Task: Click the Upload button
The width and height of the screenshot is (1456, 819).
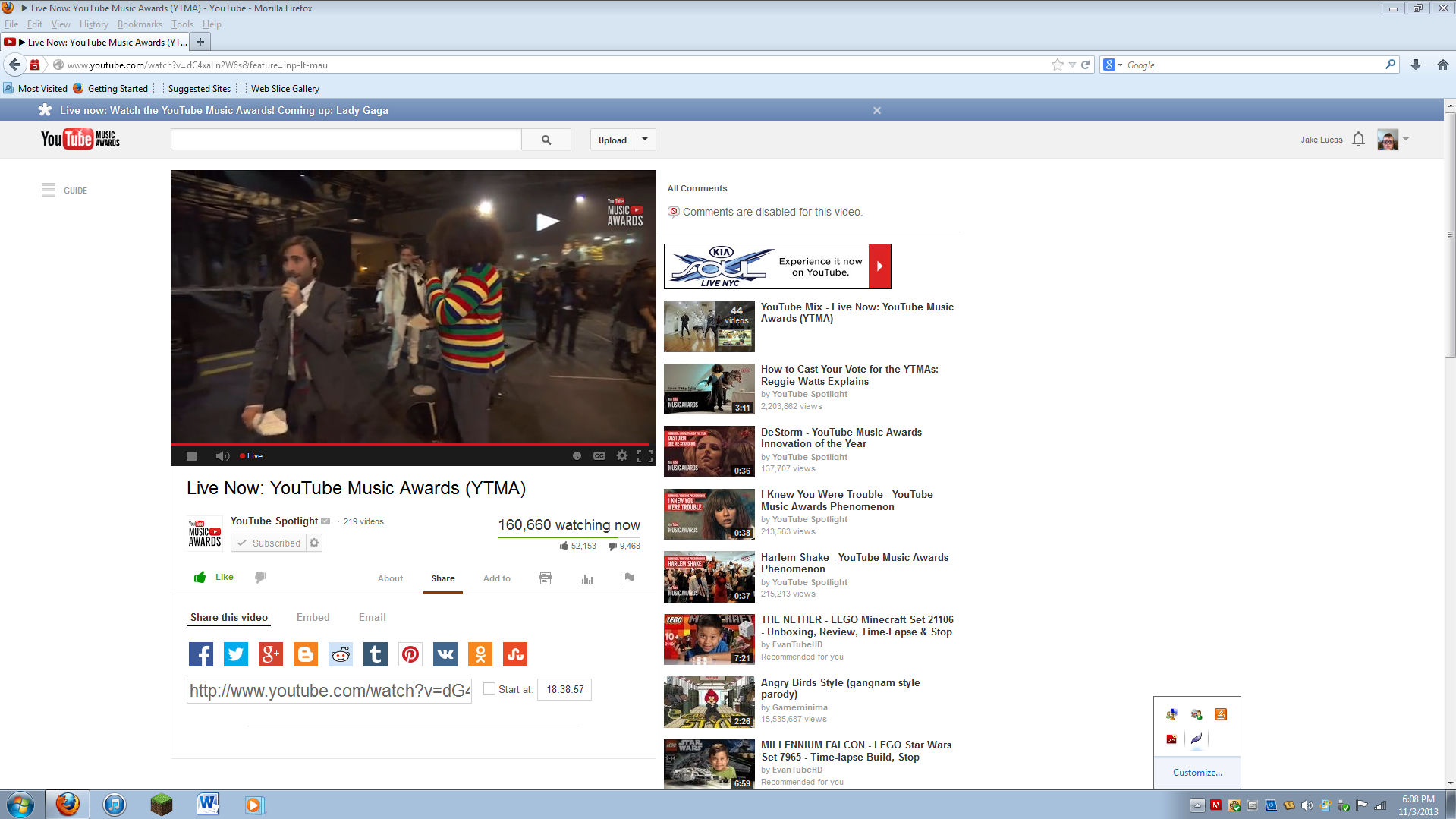Action: (x=613, y=140)
